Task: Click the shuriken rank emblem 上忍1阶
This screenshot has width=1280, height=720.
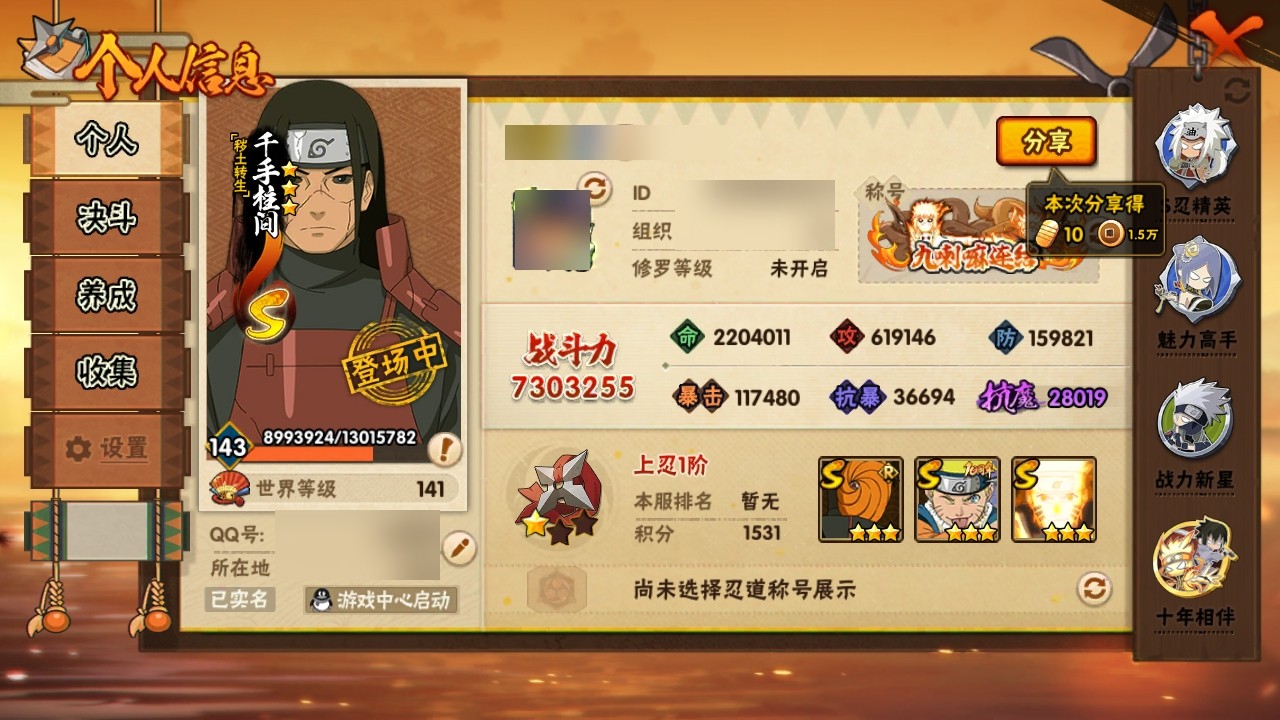Action: 558,496
